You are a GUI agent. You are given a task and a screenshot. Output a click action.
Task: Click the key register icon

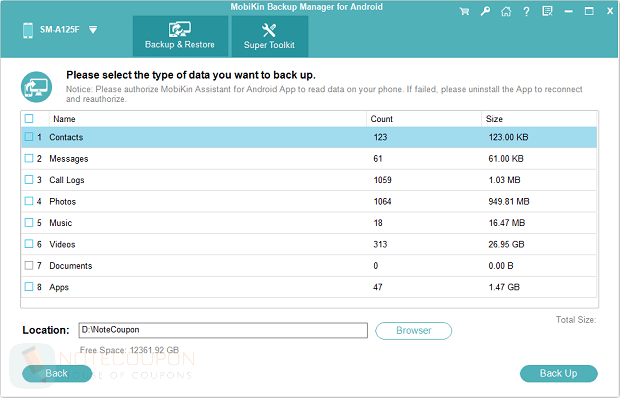(485, 11)
